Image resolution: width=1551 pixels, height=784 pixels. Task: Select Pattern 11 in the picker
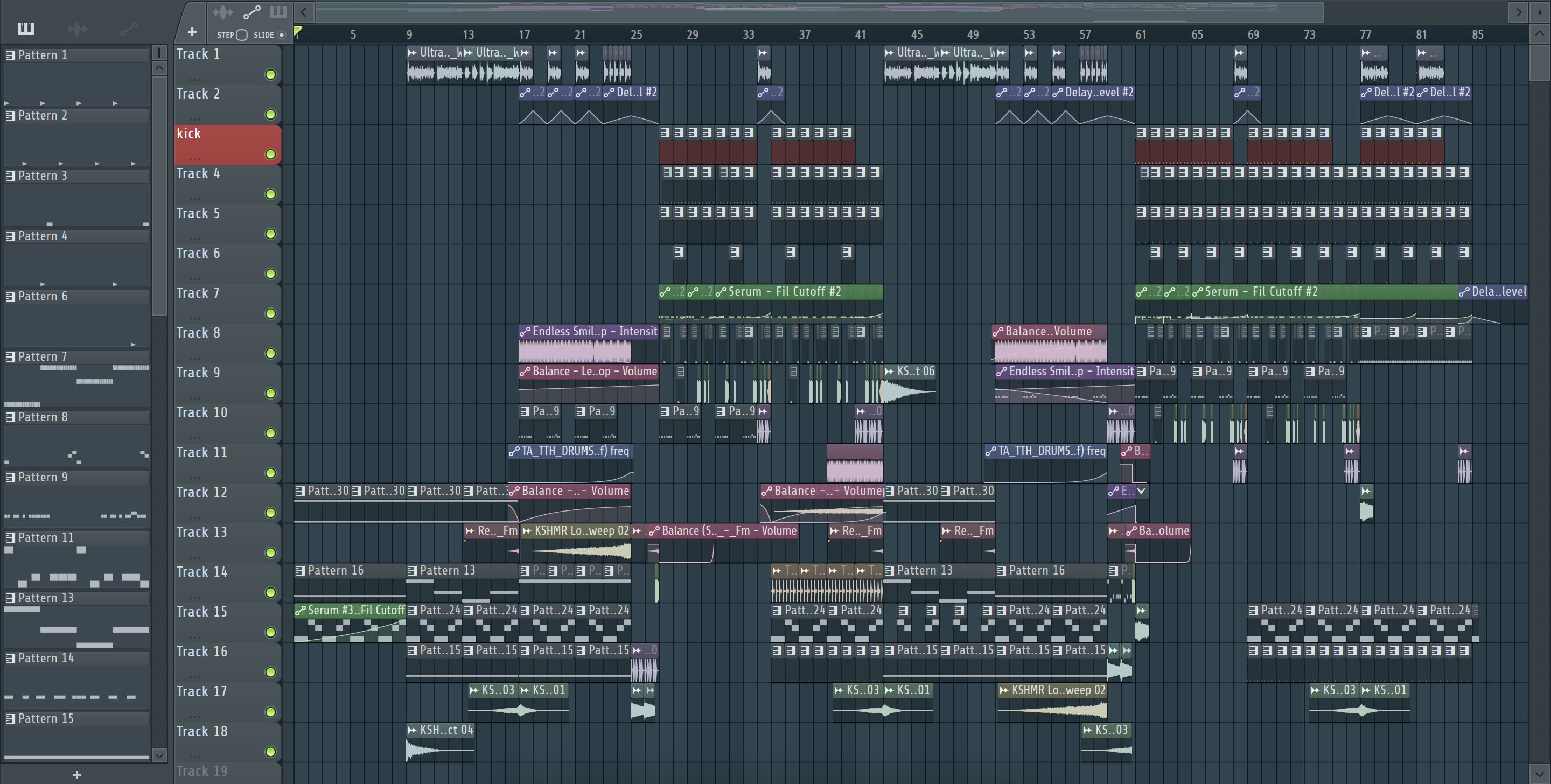coord(77,537)
